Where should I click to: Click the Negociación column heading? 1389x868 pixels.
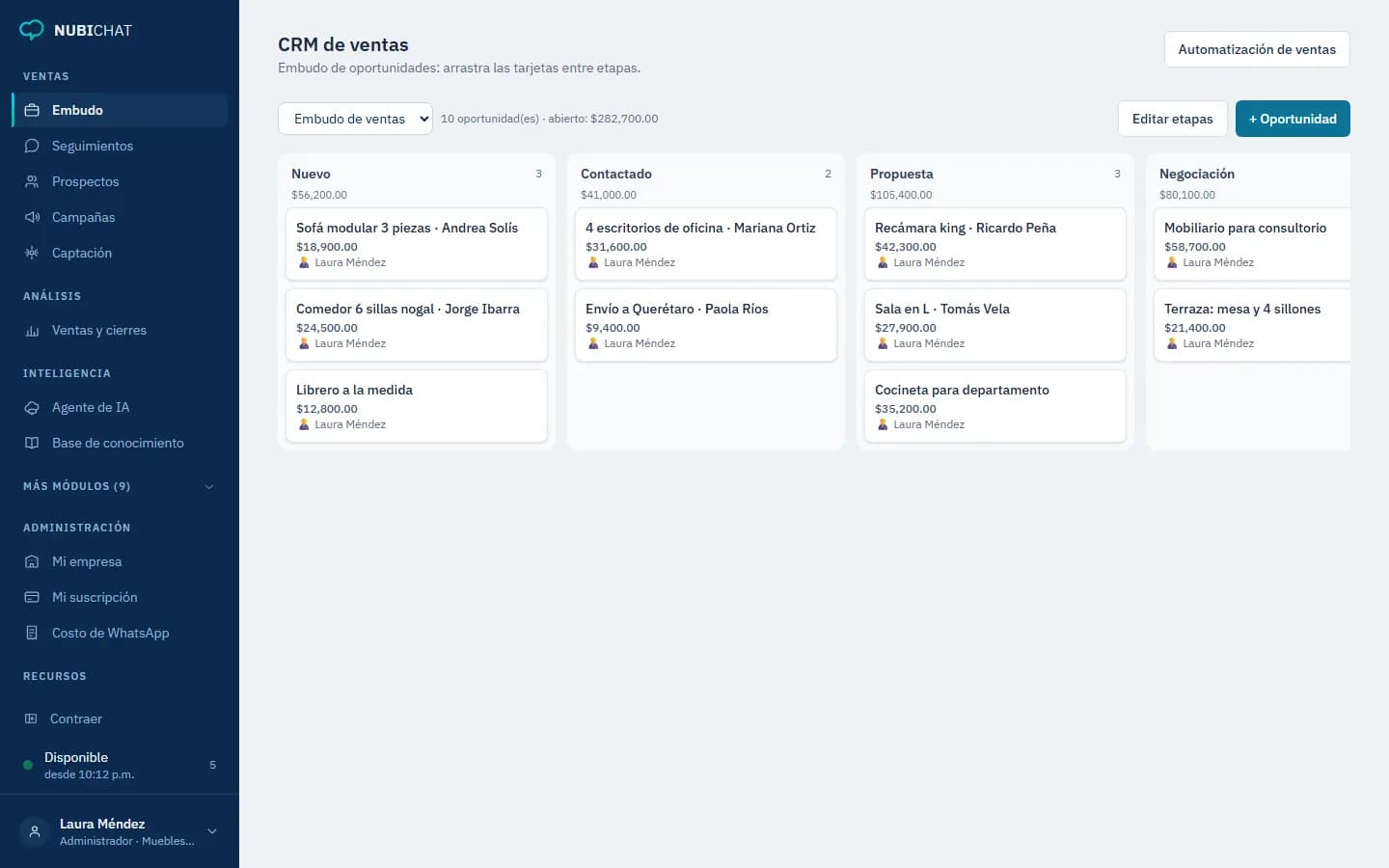point(1197,174)
